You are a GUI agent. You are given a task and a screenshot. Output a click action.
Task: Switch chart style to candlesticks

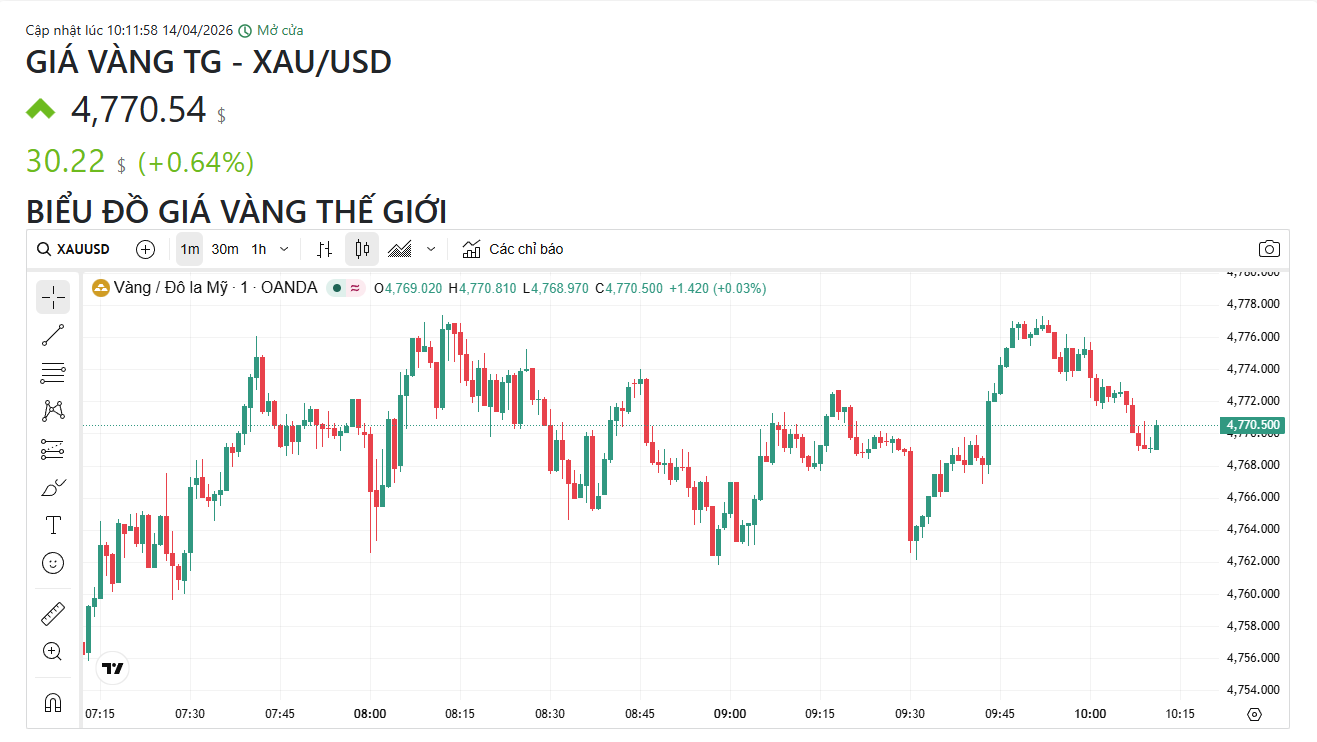[x=362, y=249]
